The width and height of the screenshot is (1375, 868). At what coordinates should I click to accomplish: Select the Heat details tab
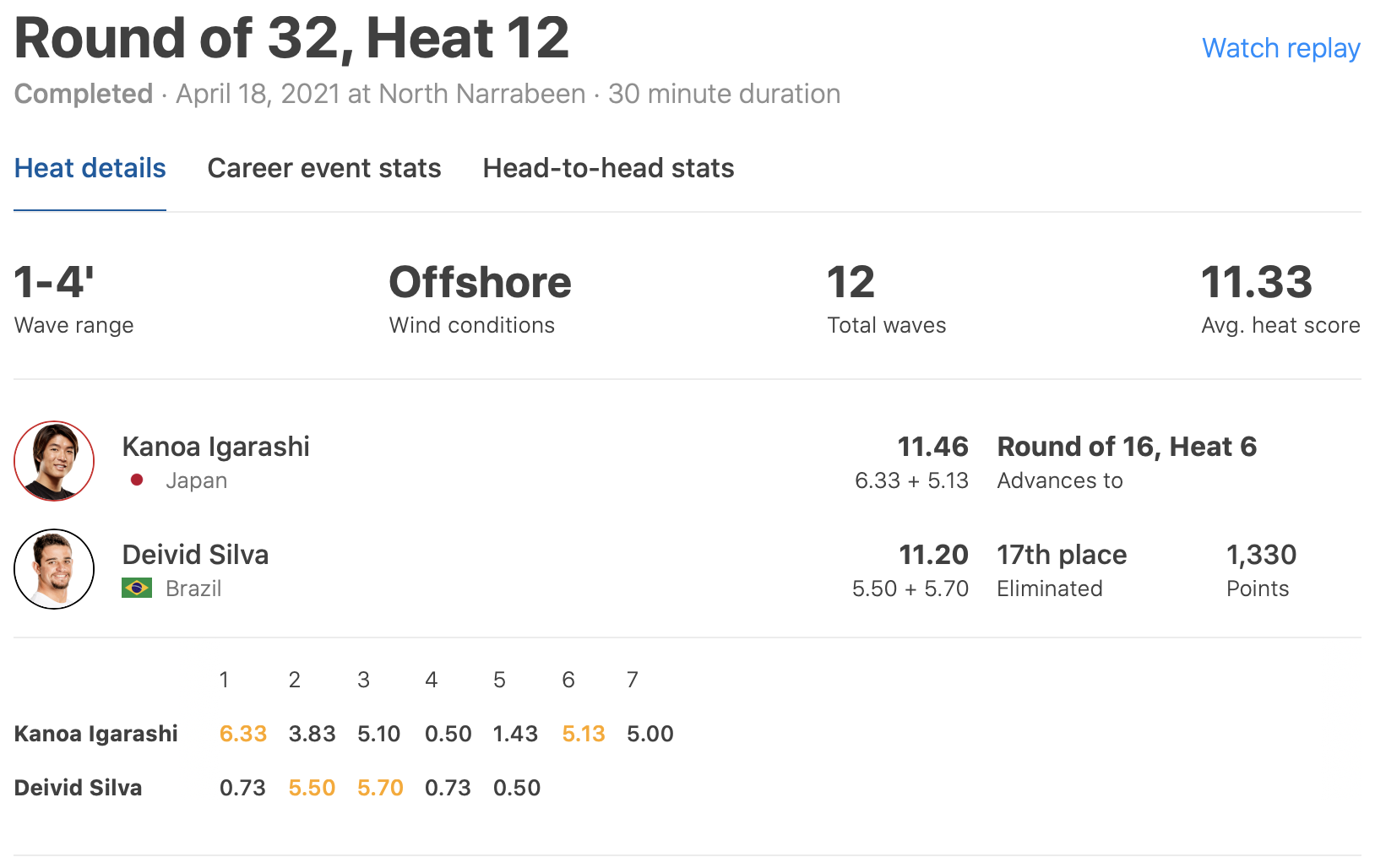click(90, 168)
